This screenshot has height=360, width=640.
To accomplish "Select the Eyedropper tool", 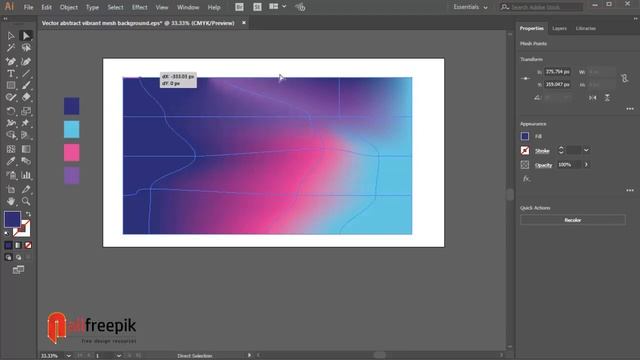I will pos(11,161).
